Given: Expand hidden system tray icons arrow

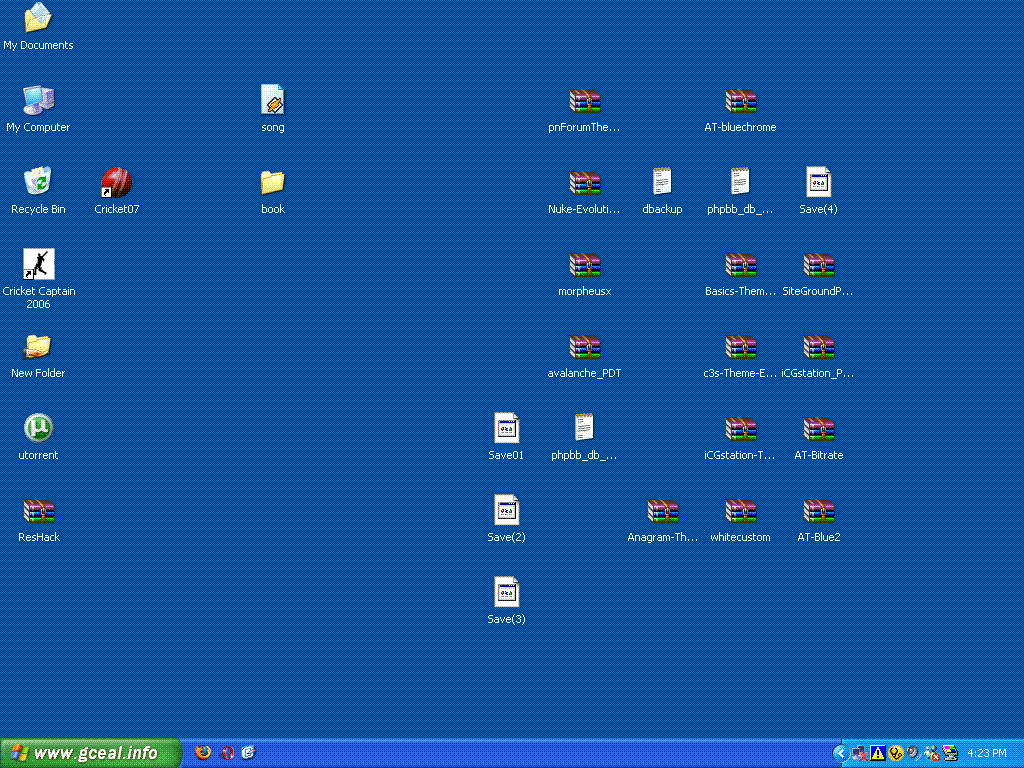Looking at the screenshot, I should tap(840, 753).
